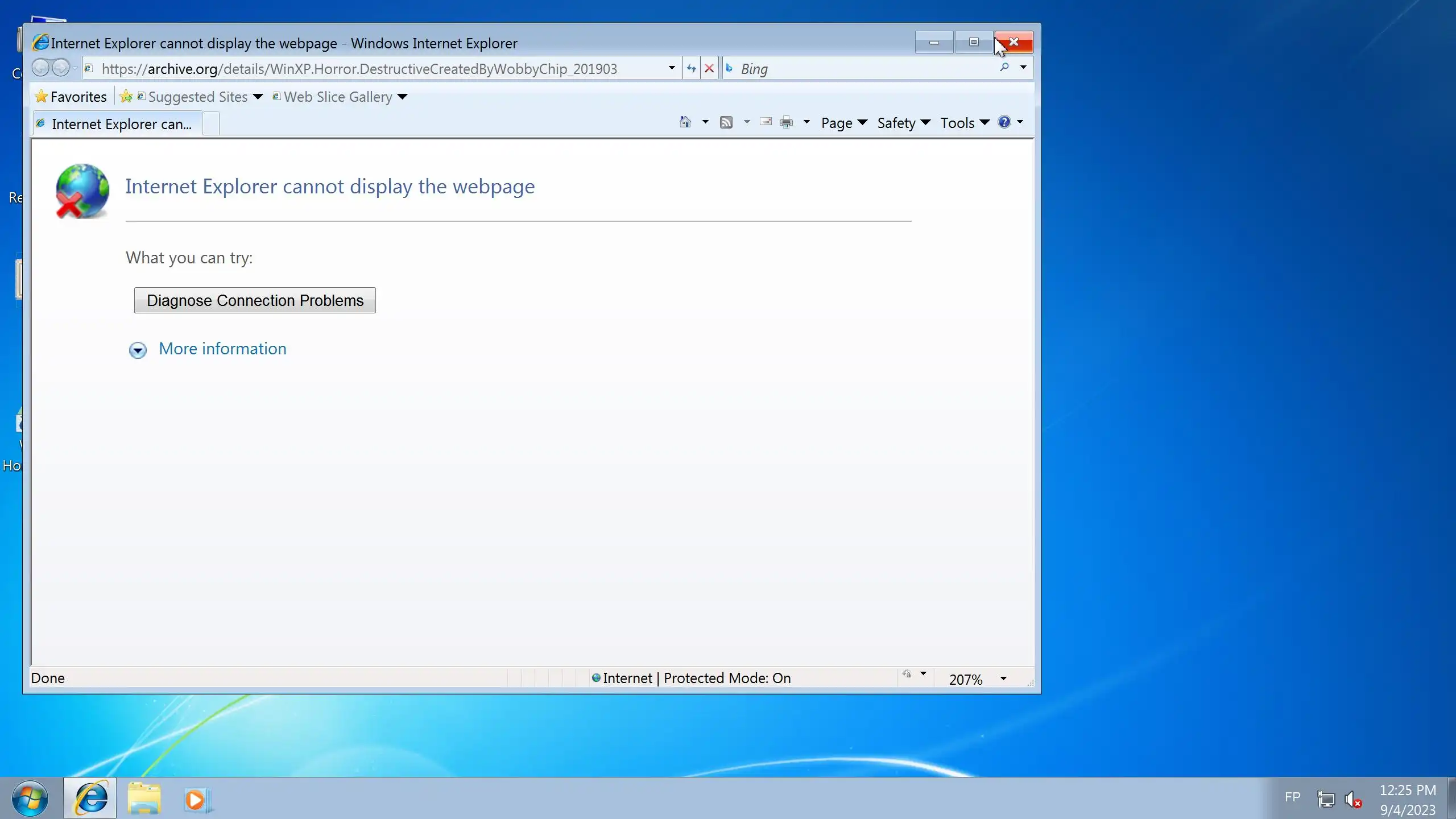
Task: Expand the More information section
Action: pos(222,349)
